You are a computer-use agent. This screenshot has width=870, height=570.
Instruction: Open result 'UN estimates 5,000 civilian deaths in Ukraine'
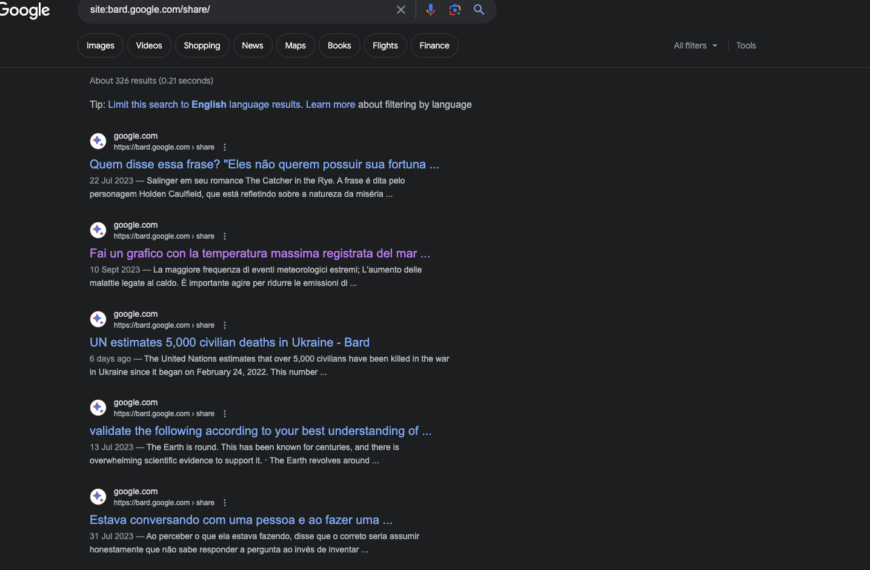(229, 342)
